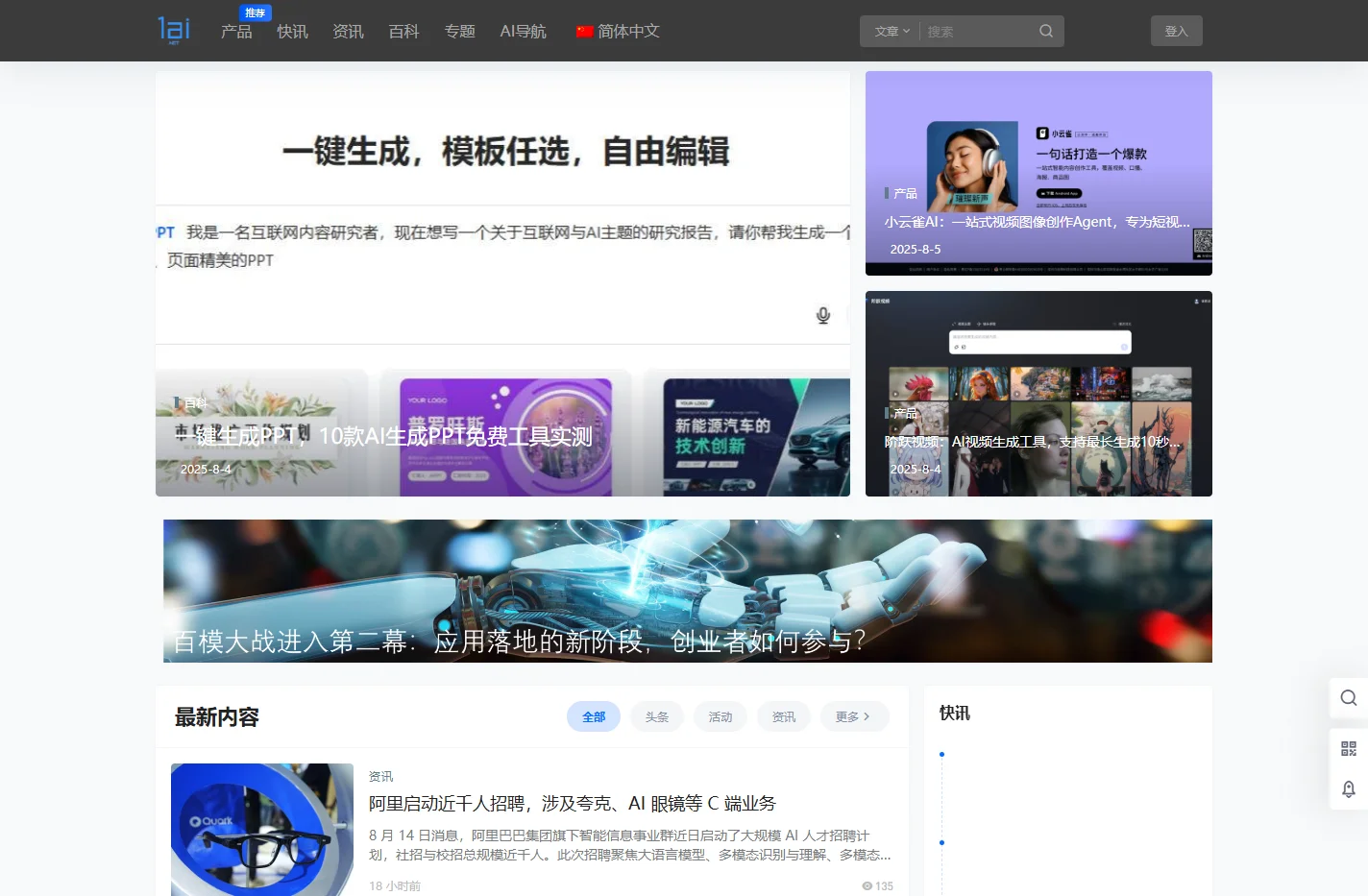
Task: Click the notification bell sidebar icon
Action: 1349,788
